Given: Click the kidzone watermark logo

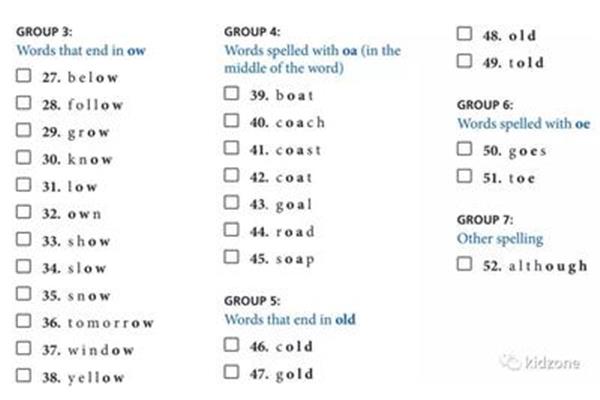Looking at the screenshot, I should 540,362.
